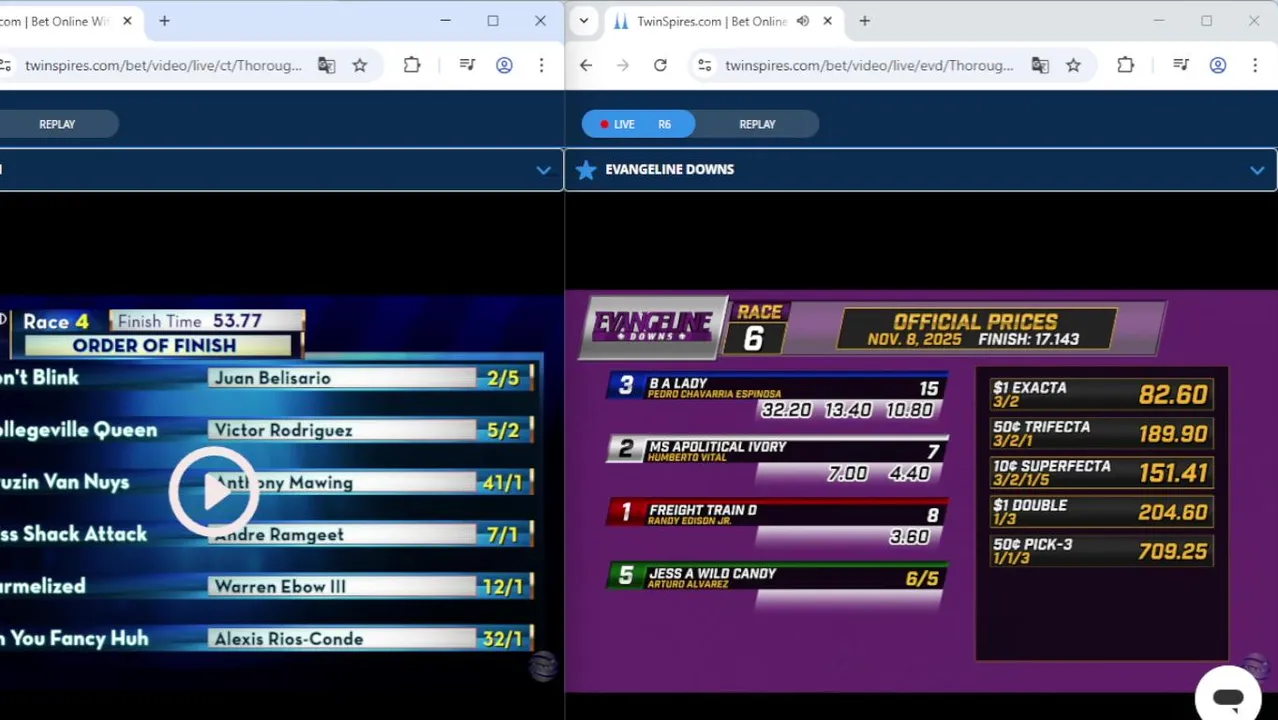Click the 50¢ Trifecta payout 189.90

1173,433
